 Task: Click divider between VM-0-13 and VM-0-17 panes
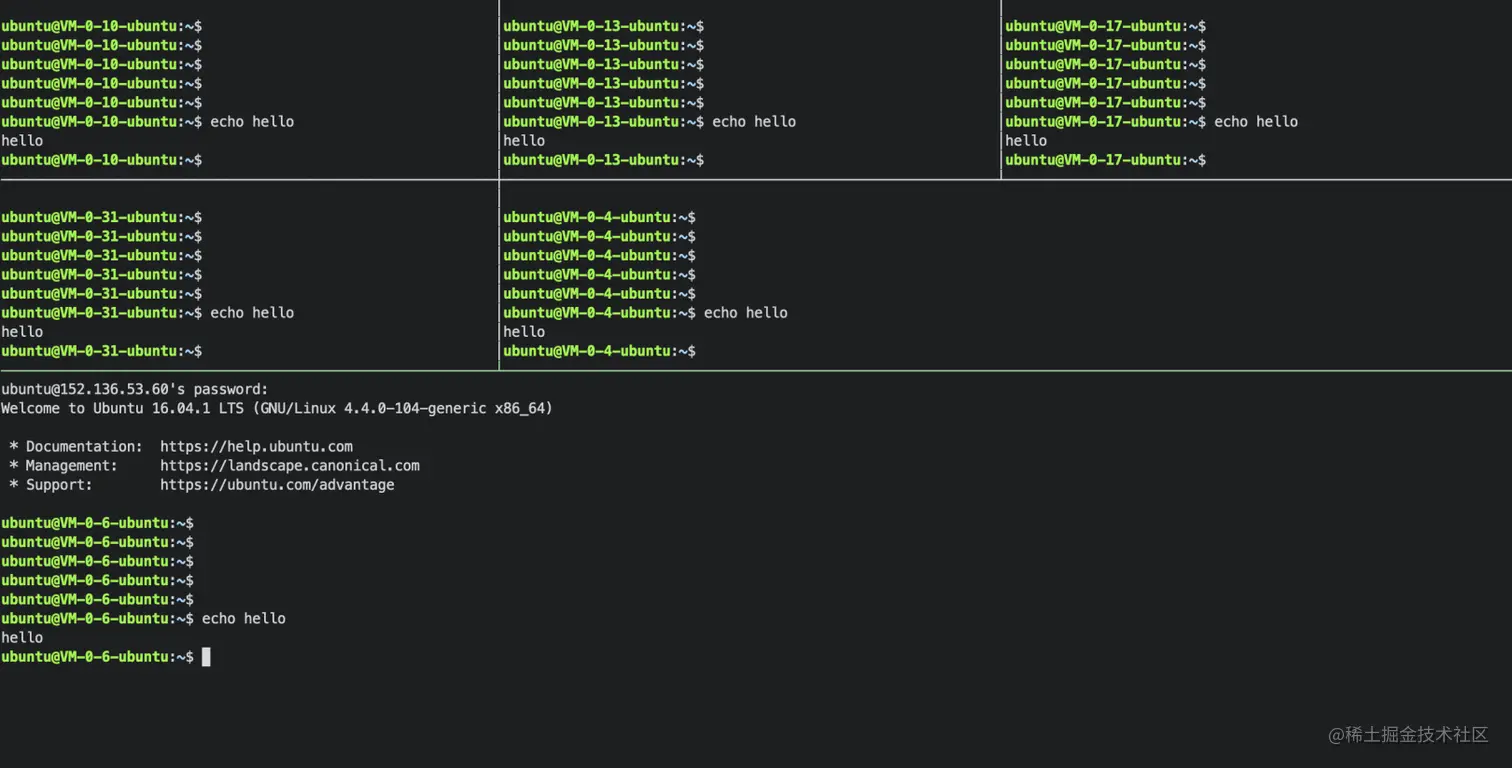click(1001, 90)
